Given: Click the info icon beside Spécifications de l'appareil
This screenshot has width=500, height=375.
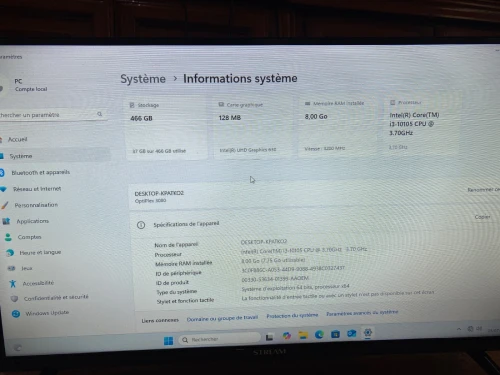Looking at the screenshot, I should pos(141,225).
